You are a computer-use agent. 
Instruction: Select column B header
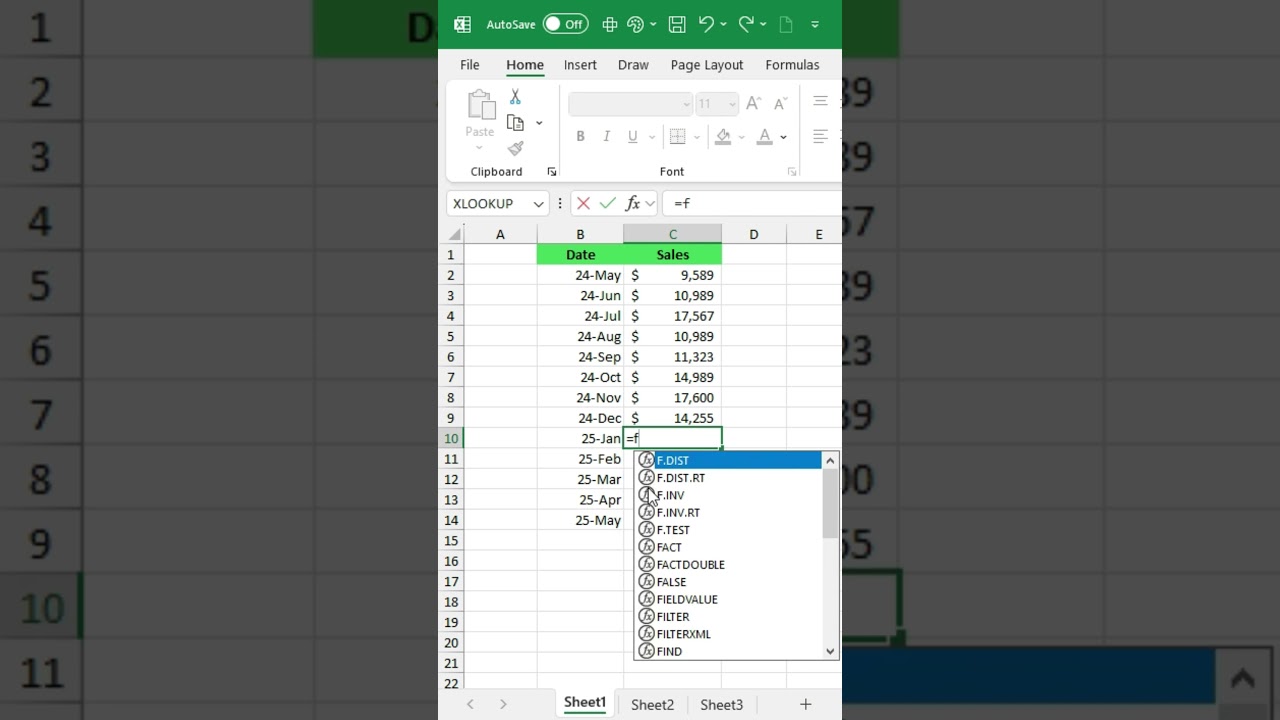(580, 235)
